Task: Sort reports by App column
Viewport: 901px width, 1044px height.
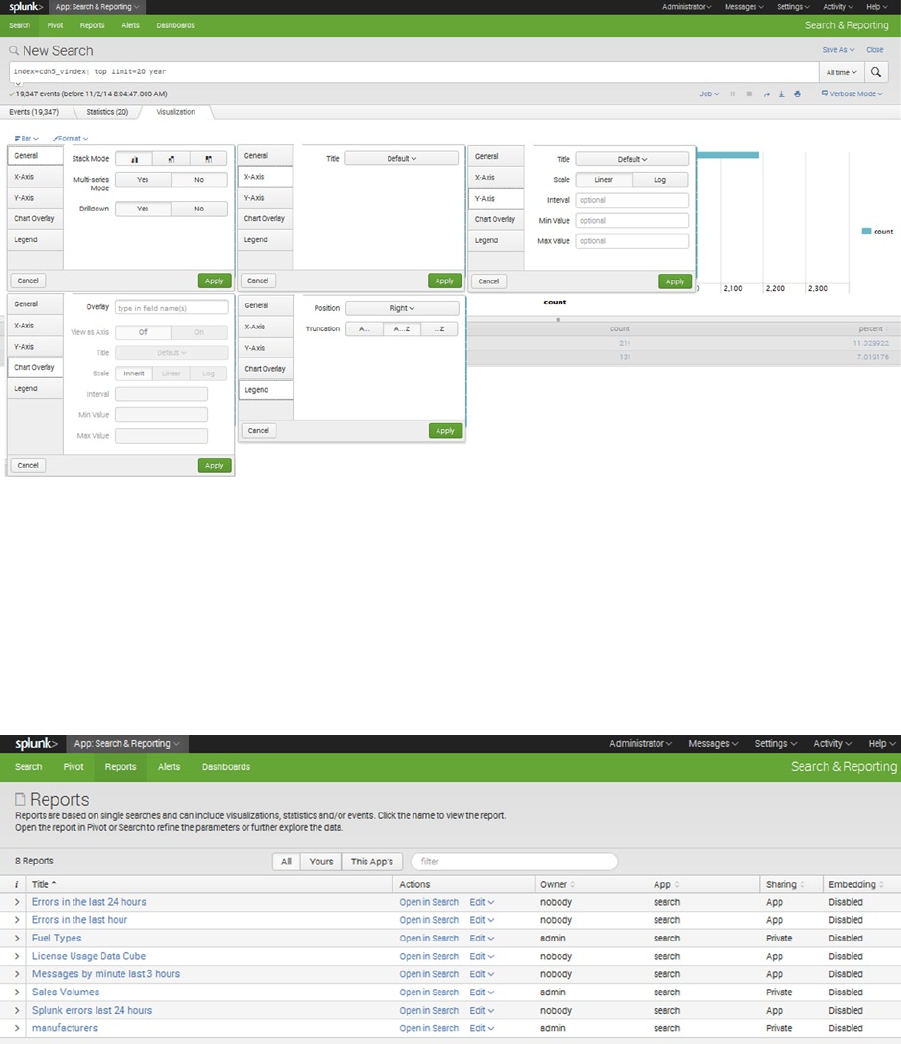Action: point(667,884)
